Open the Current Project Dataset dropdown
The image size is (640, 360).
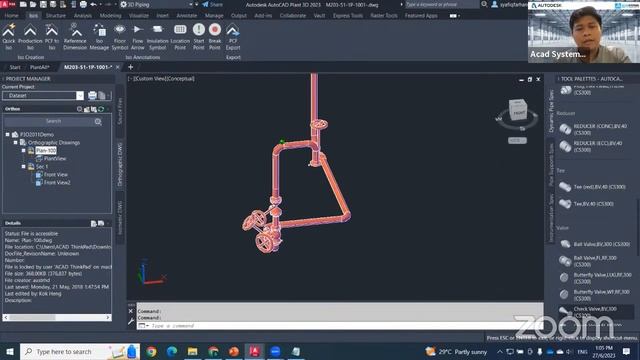click(80, 96)
